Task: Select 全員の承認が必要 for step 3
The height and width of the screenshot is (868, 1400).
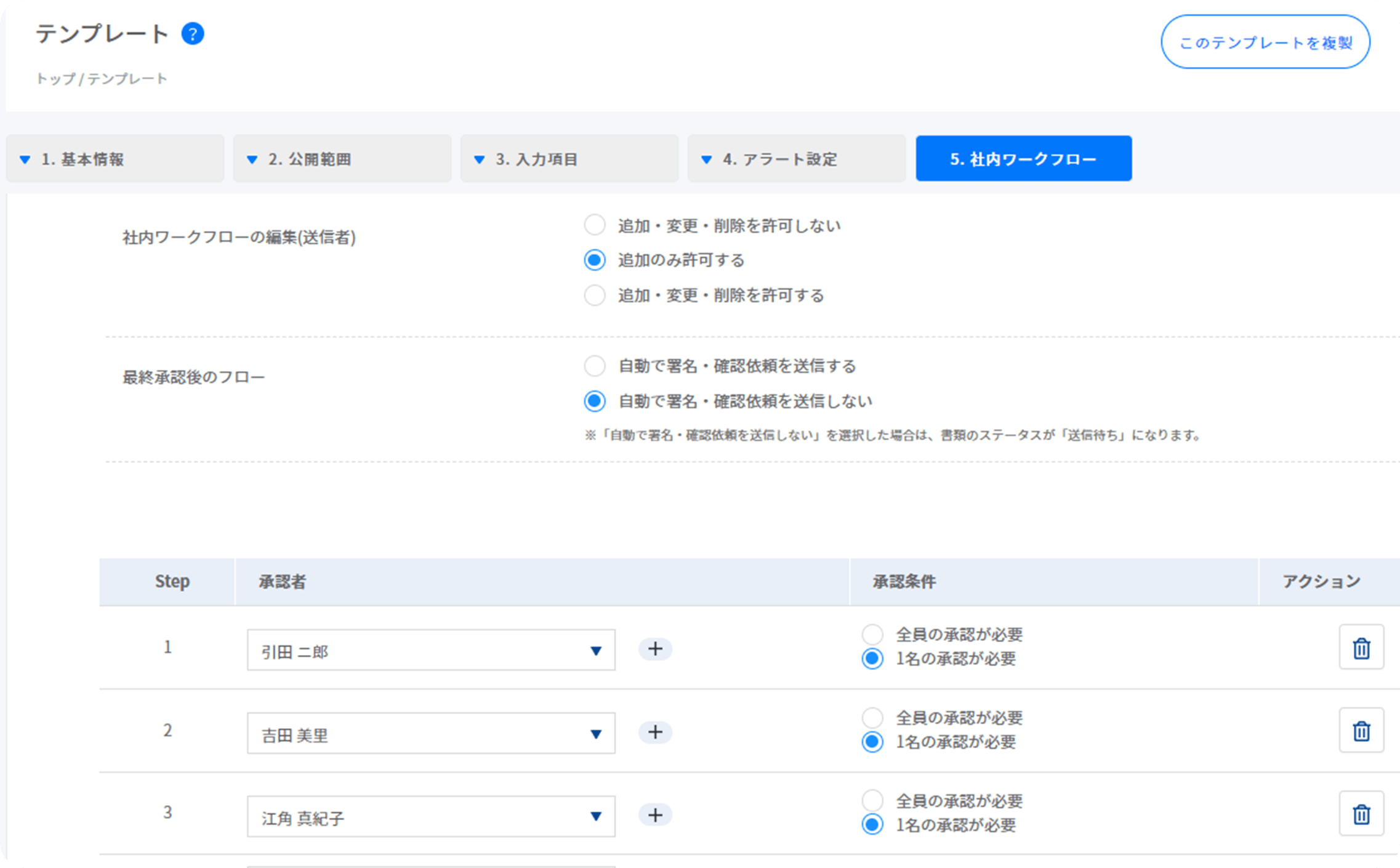Action: [x=872, y=800]
